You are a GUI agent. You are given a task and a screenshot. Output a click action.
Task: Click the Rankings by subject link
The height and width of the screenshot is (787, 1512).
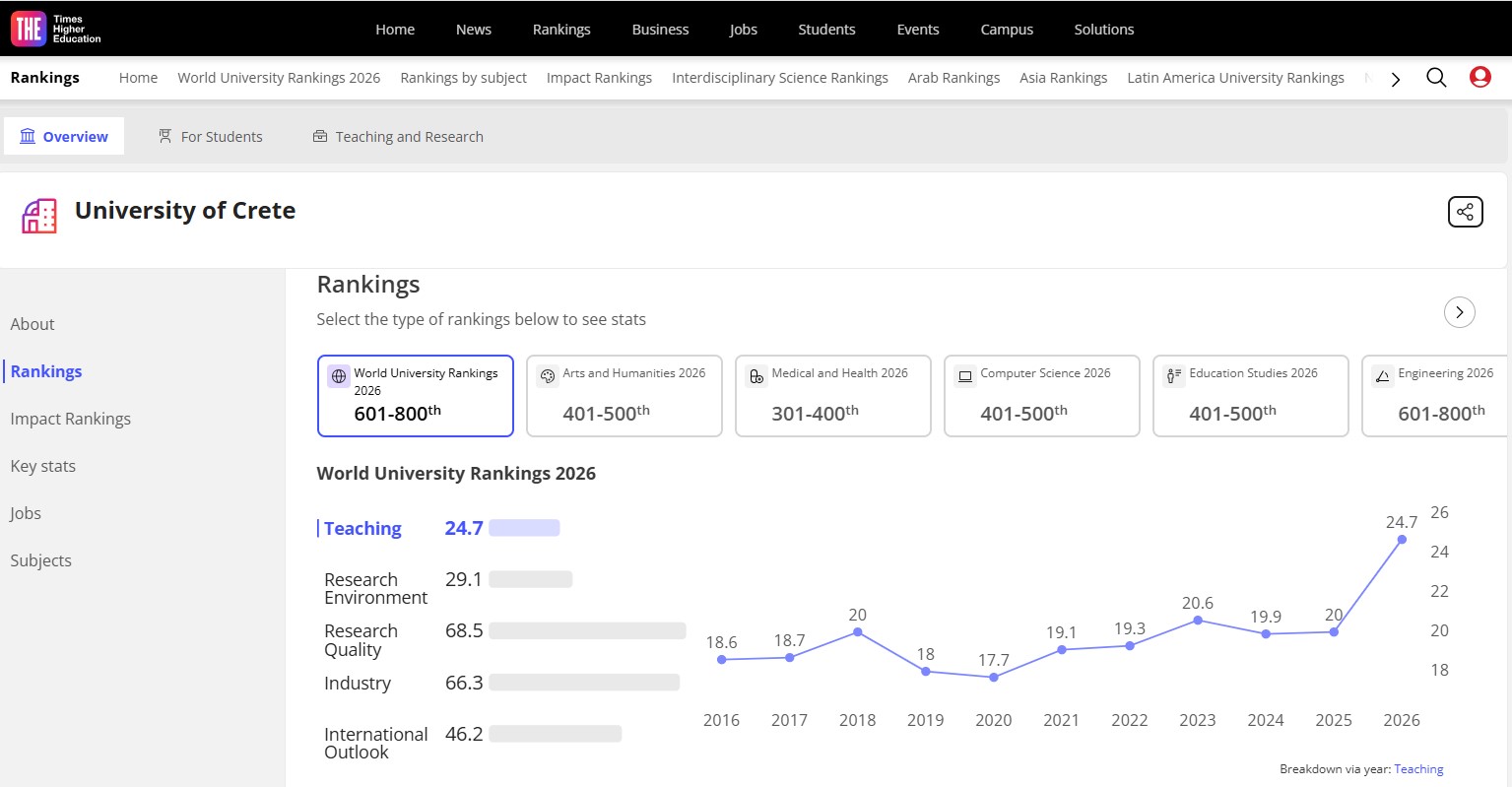(463, 78)
